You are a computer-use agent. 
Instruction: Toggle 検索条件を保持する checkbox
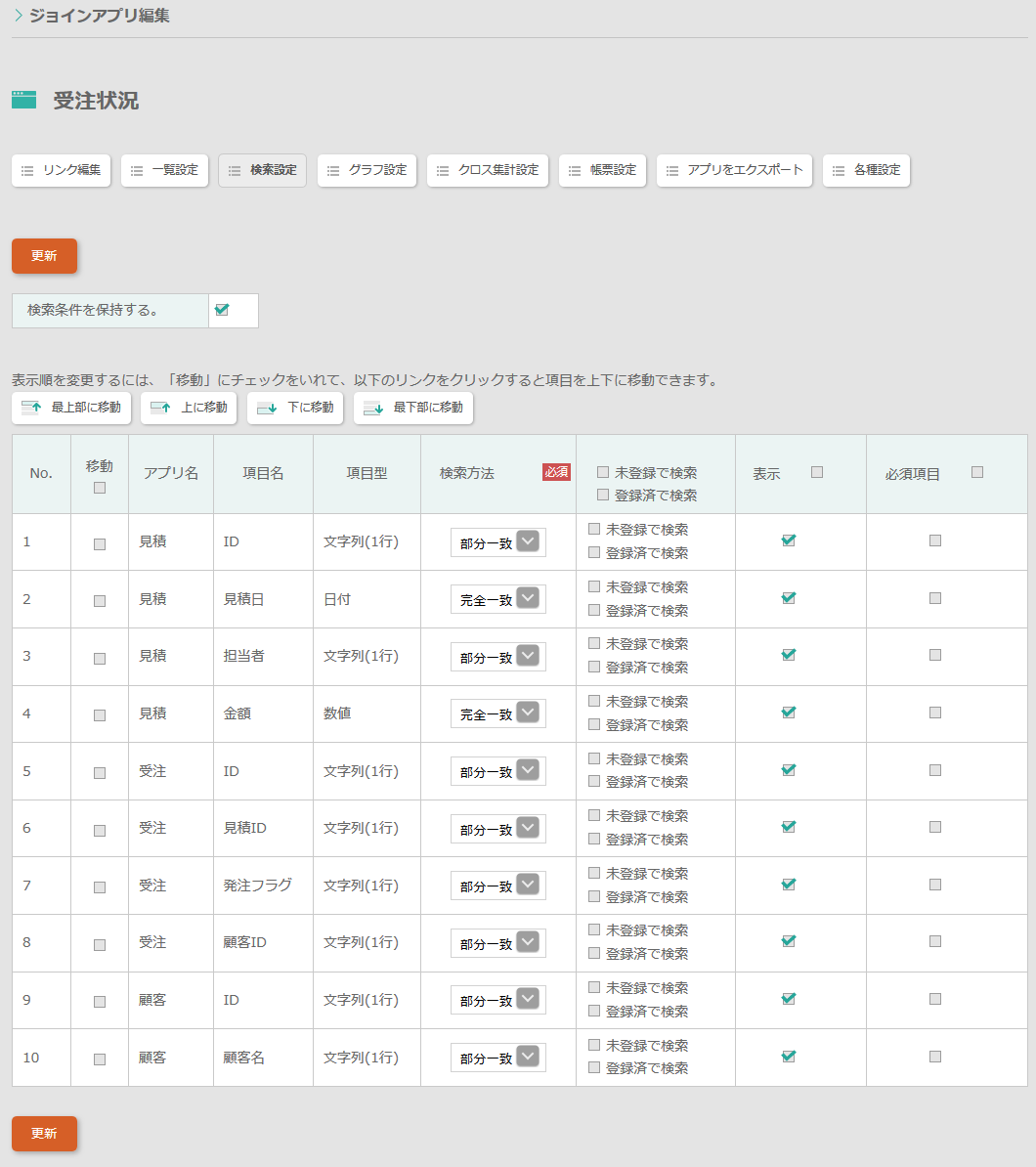[222, 310]
